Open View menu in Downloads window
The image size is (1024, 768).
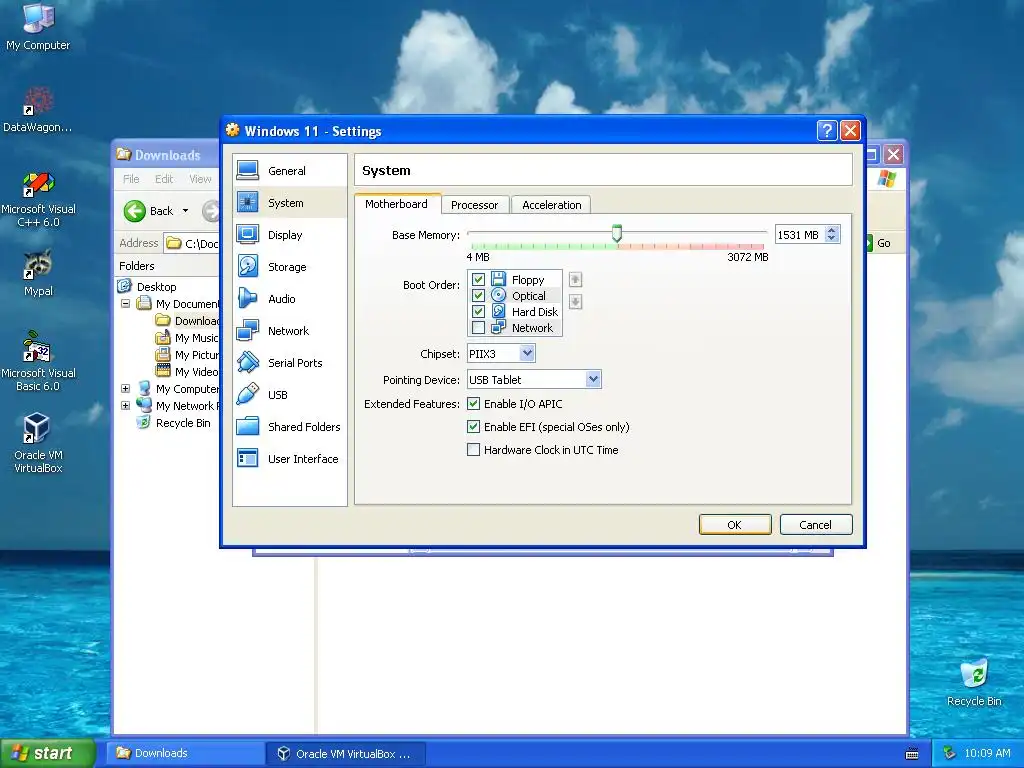click(x=200, y=179)
